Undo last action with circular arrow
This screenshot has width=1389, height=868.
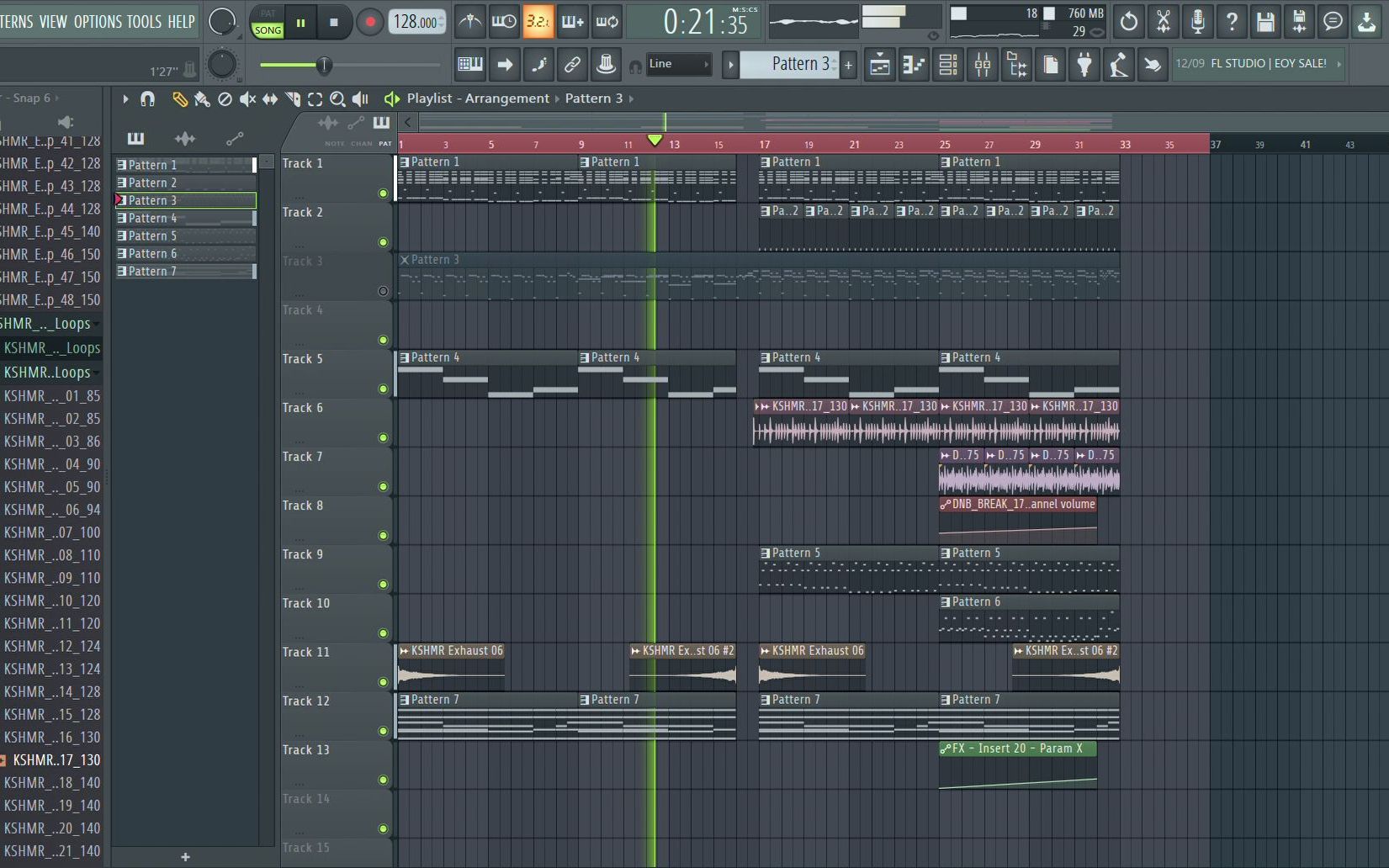(x=1129, y=22)
